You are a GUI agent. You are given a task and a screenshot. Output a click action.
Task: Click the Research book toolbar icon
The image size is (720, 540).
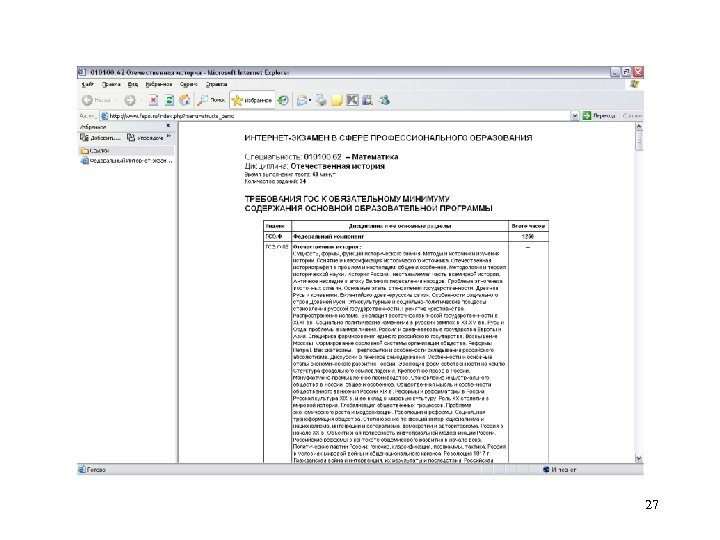tap(367, 100)
